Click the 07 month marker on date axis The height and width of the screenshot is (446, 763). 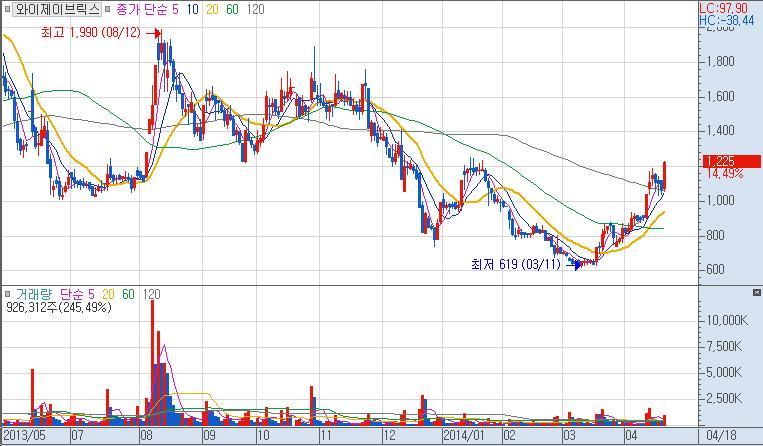tap(77, 435)
